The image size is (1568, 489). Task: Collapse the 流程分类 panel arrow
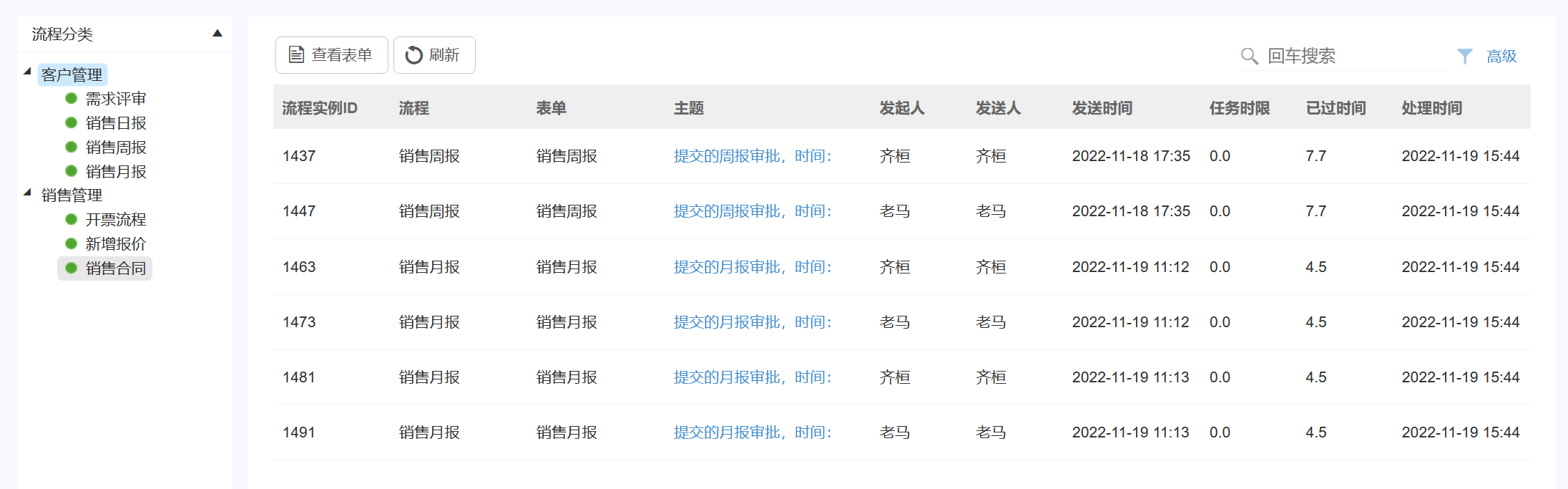[217, 34]
